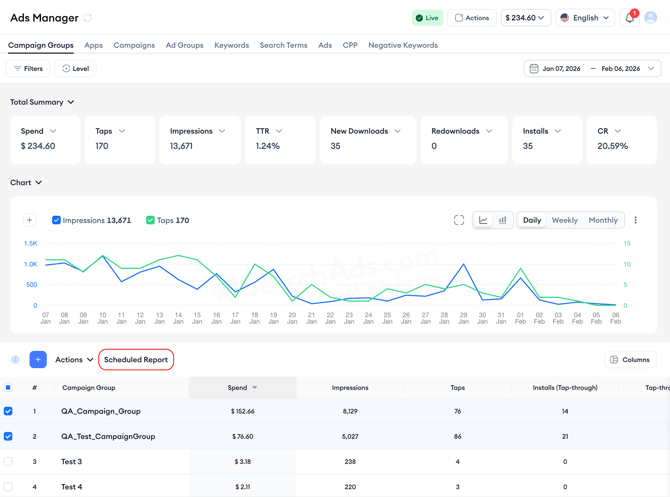Open the Filters panel
Image resolution: width=670 pixels, height=497 pixels.
coord(28,69)
